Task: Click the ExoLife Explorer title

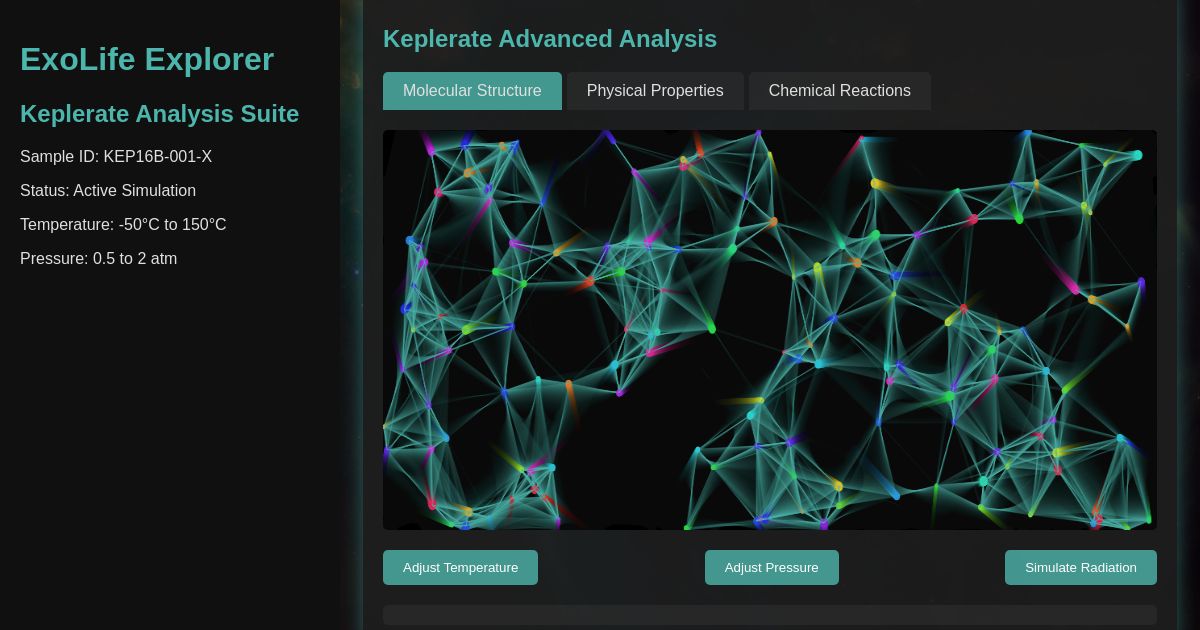Action: click(146, 59)
